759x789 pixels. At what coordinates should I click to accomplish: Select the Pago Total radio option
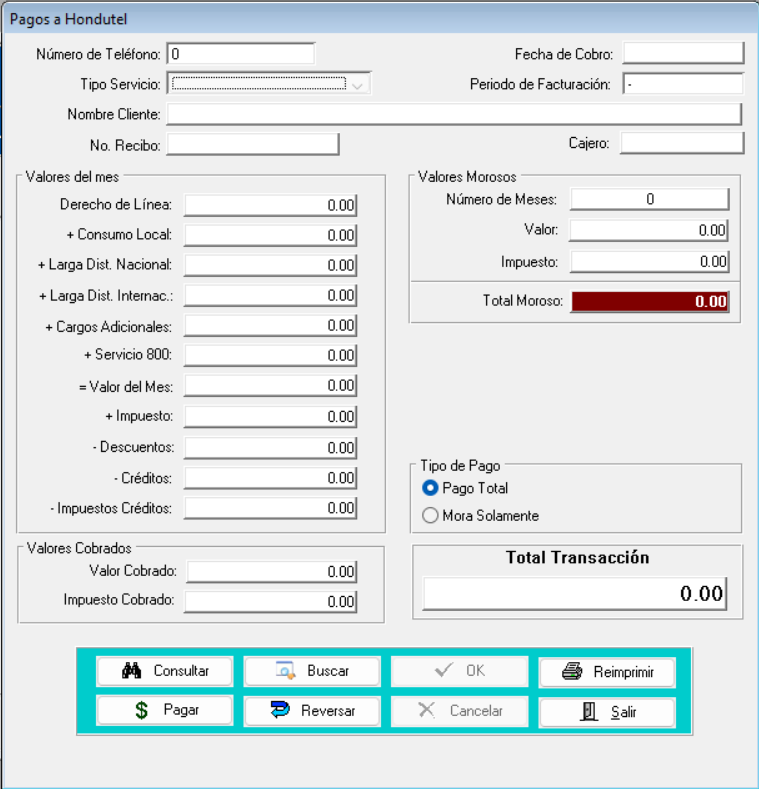coord(431,488)
